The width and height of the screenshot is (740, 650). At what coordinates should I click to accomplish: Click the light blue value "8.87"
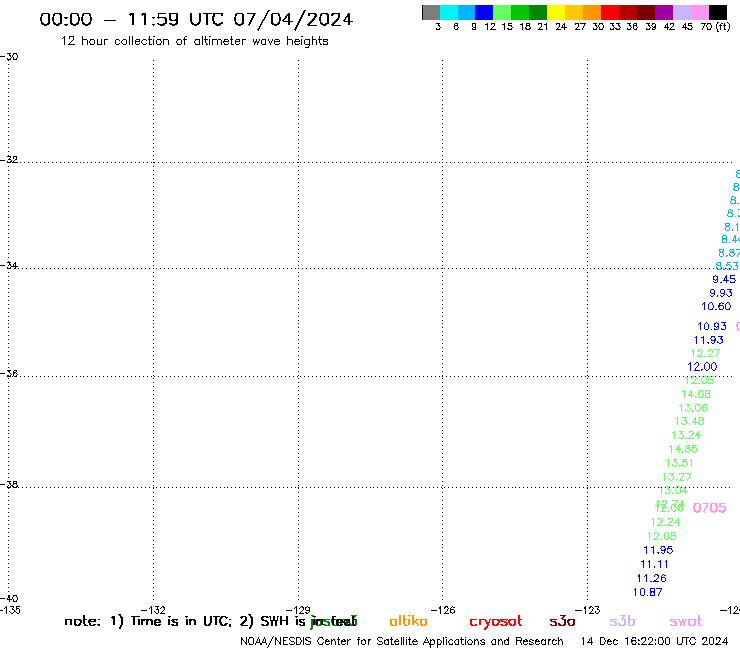pos(729,253)
